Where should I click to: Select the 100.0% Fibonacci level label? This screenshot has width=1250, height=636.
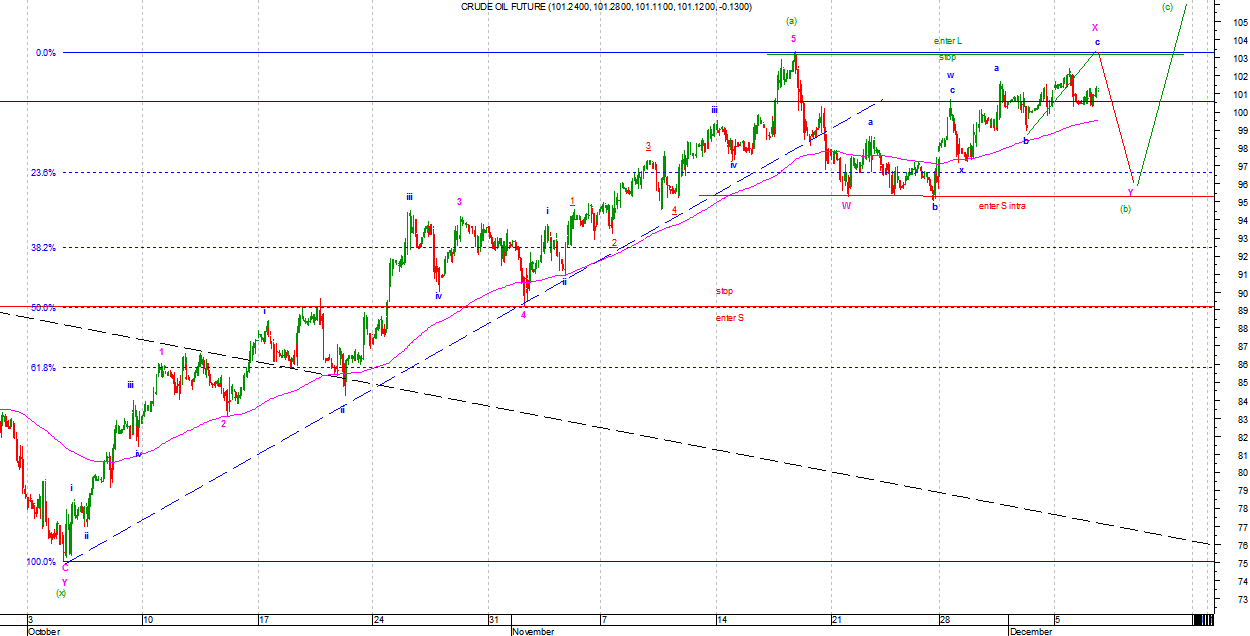pyautogui.click(x=42, y=562)
